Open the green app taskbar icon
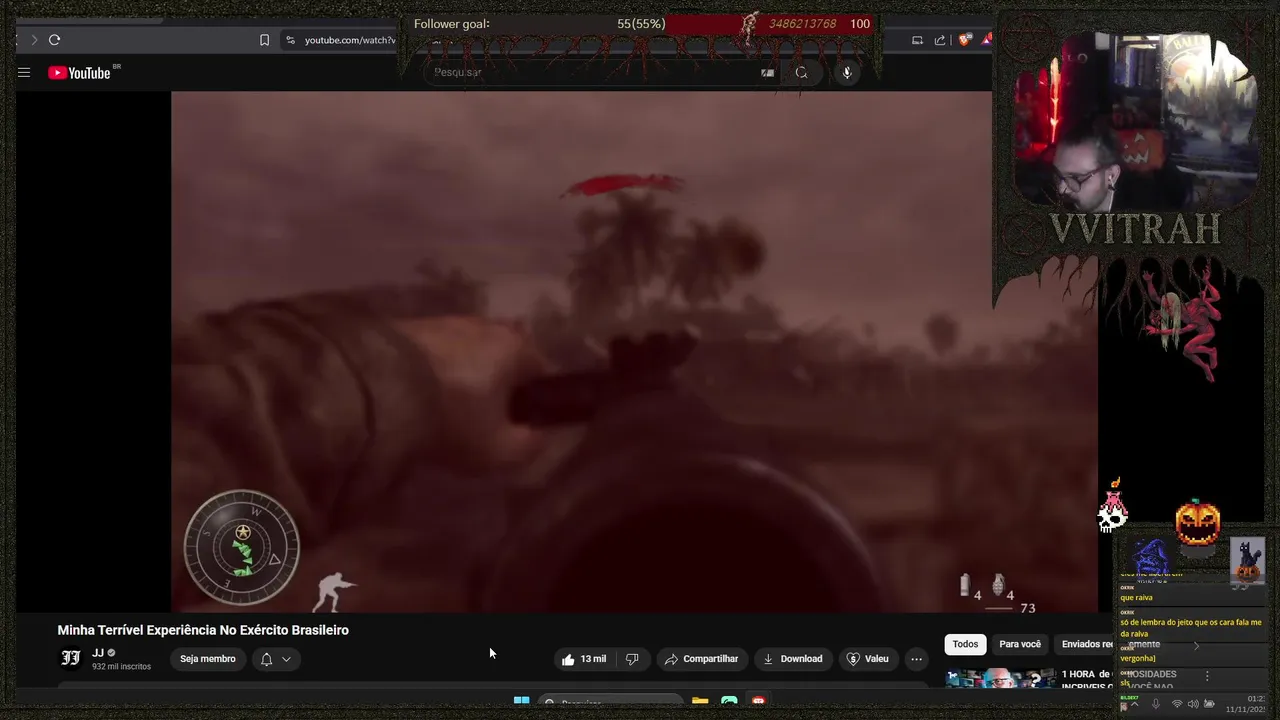This screenshot has width=1280, height=720. click(729, 702)
